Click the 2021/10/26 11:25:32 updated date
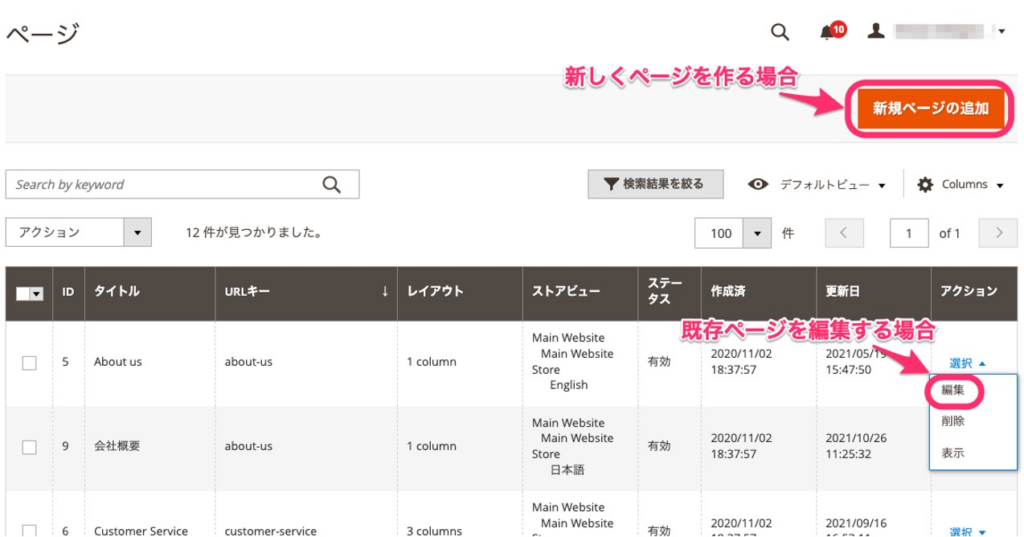This screenshot has width=1024, height=537. pyautogui.click(x=856, y=446)
